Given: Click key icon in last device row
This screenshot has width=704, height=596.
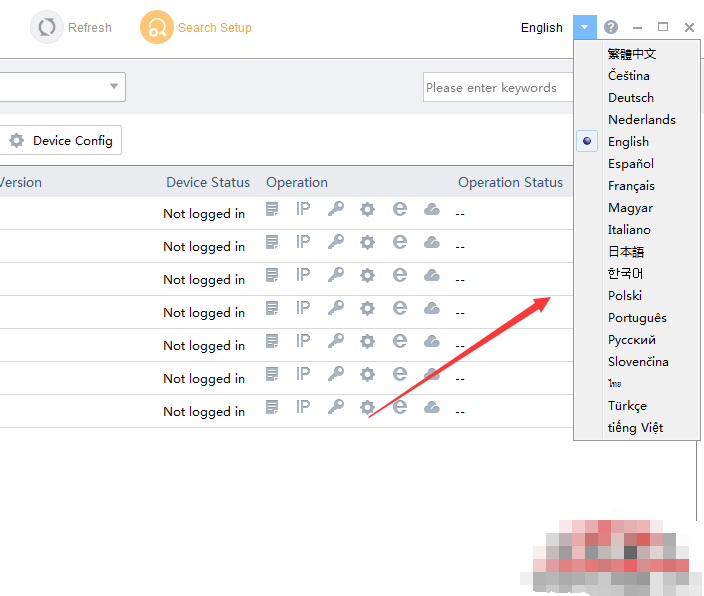Looking at the screenshot, I should tap(336, 407).
